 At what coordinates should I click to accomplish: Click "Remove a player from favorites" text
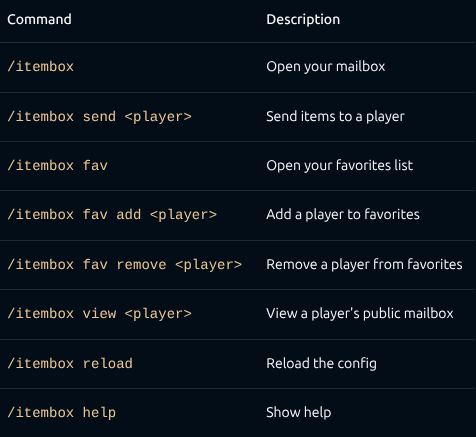click(364, 264)
